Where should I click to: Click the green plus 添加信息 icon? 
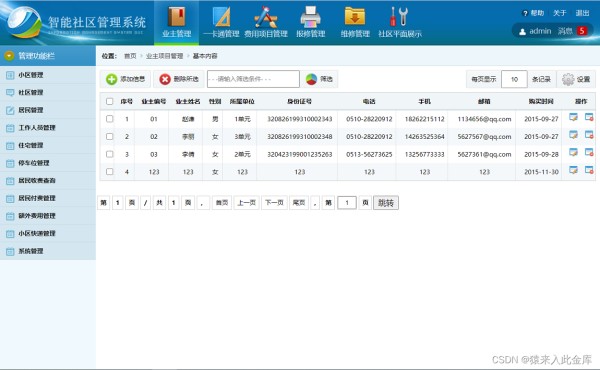pos(111,79)
